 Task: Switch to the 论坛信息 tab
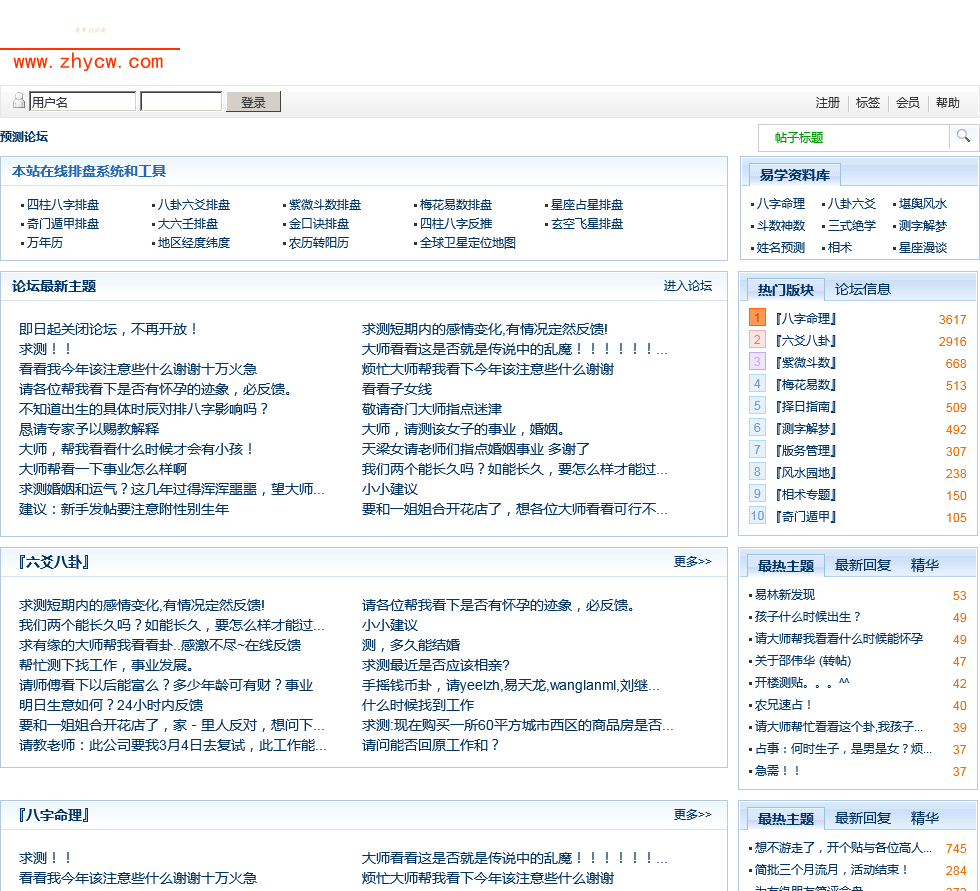coord(862,289)
